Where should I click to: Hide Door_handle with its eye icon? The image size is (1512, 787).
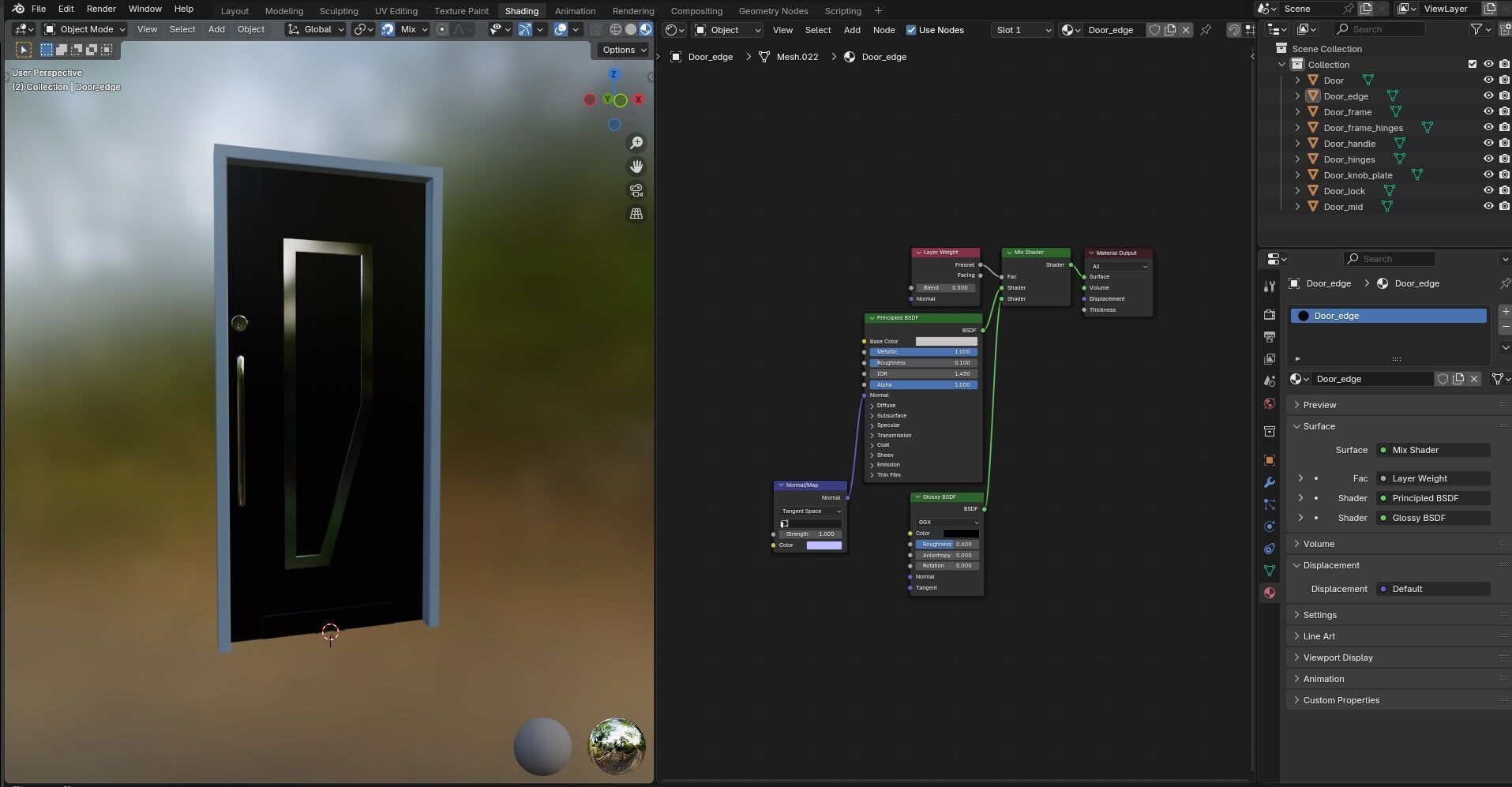click(x=1488, y=143)
